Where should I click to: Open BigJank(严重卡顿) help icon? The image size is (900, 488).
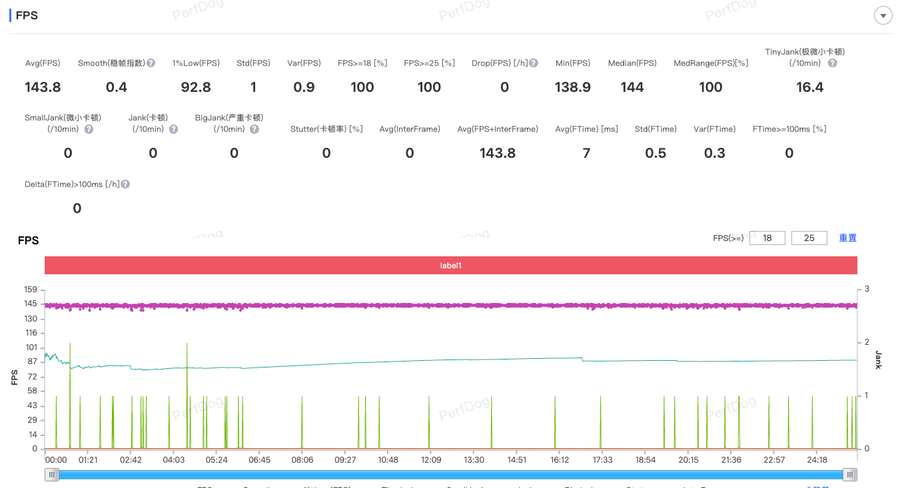pyautogui.click(x=254, y=129)
